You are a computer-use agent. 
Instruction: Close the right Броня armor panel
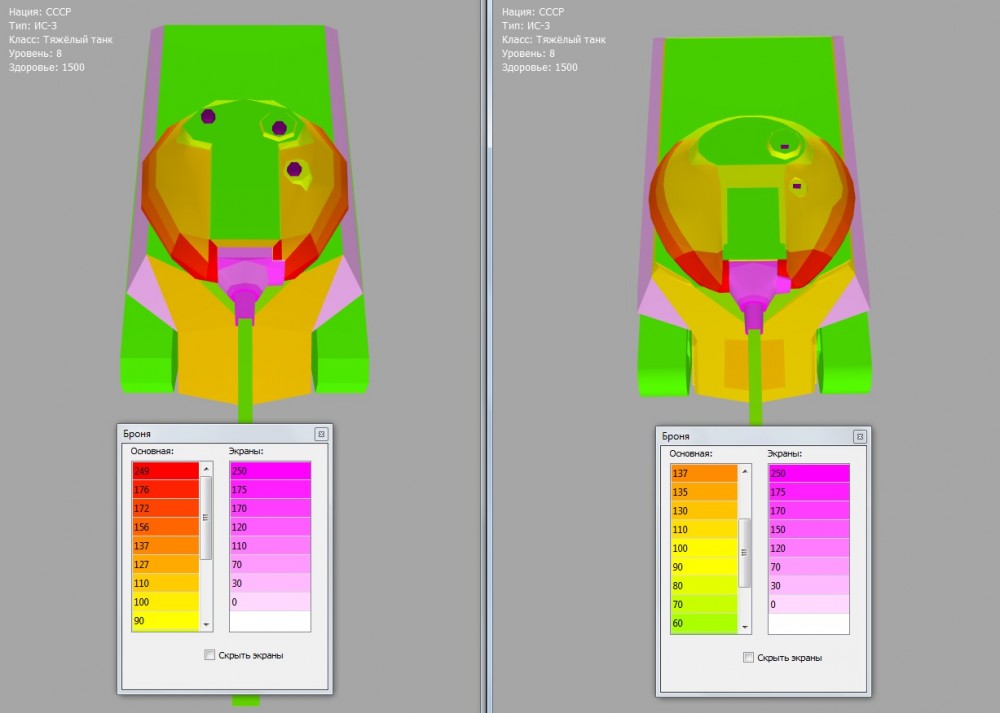[859, 437]
